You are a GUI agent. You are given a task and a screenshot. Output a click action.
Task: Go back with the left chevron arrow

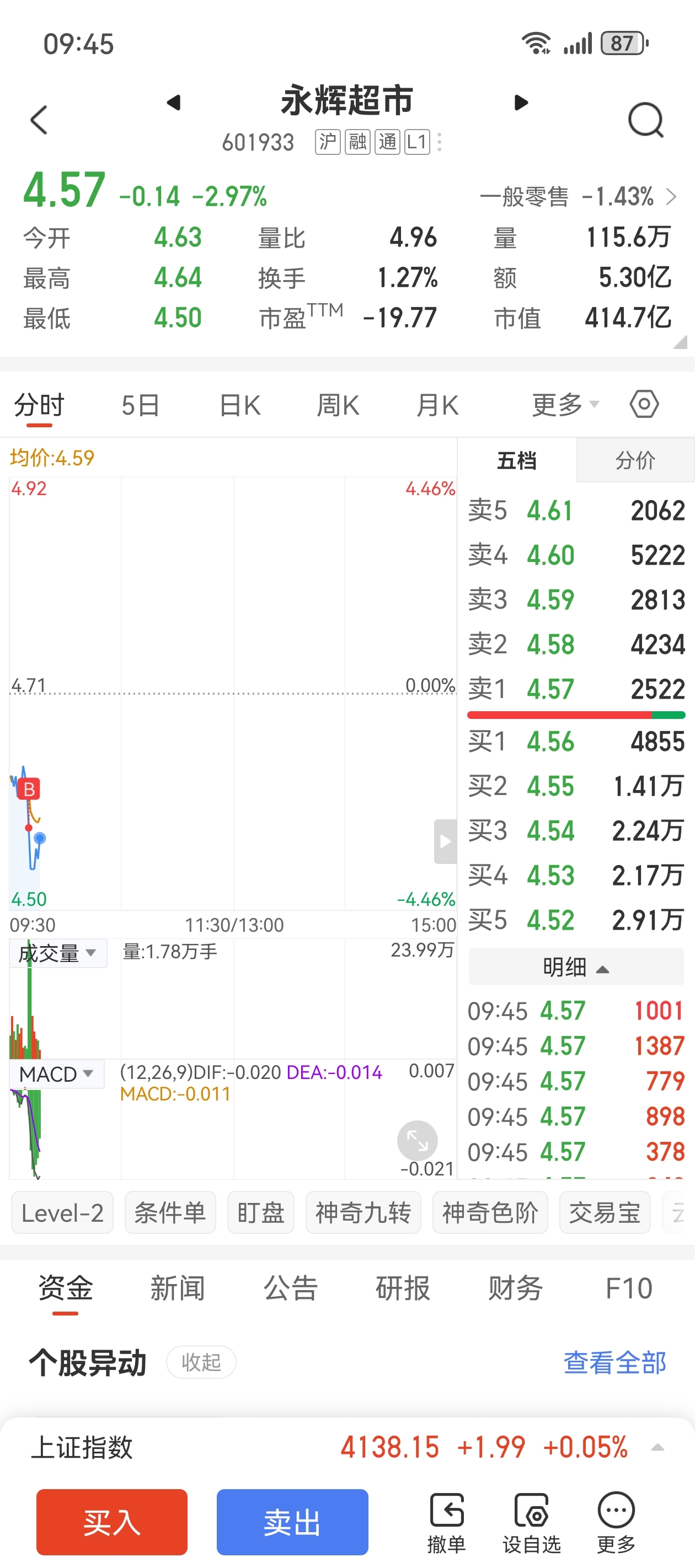[x=39, y=119]
